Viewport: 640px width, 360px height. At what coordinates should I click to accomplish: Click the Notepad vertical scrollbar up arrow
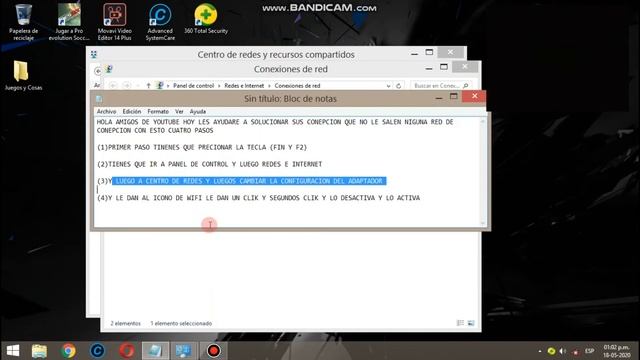point(483,122)
